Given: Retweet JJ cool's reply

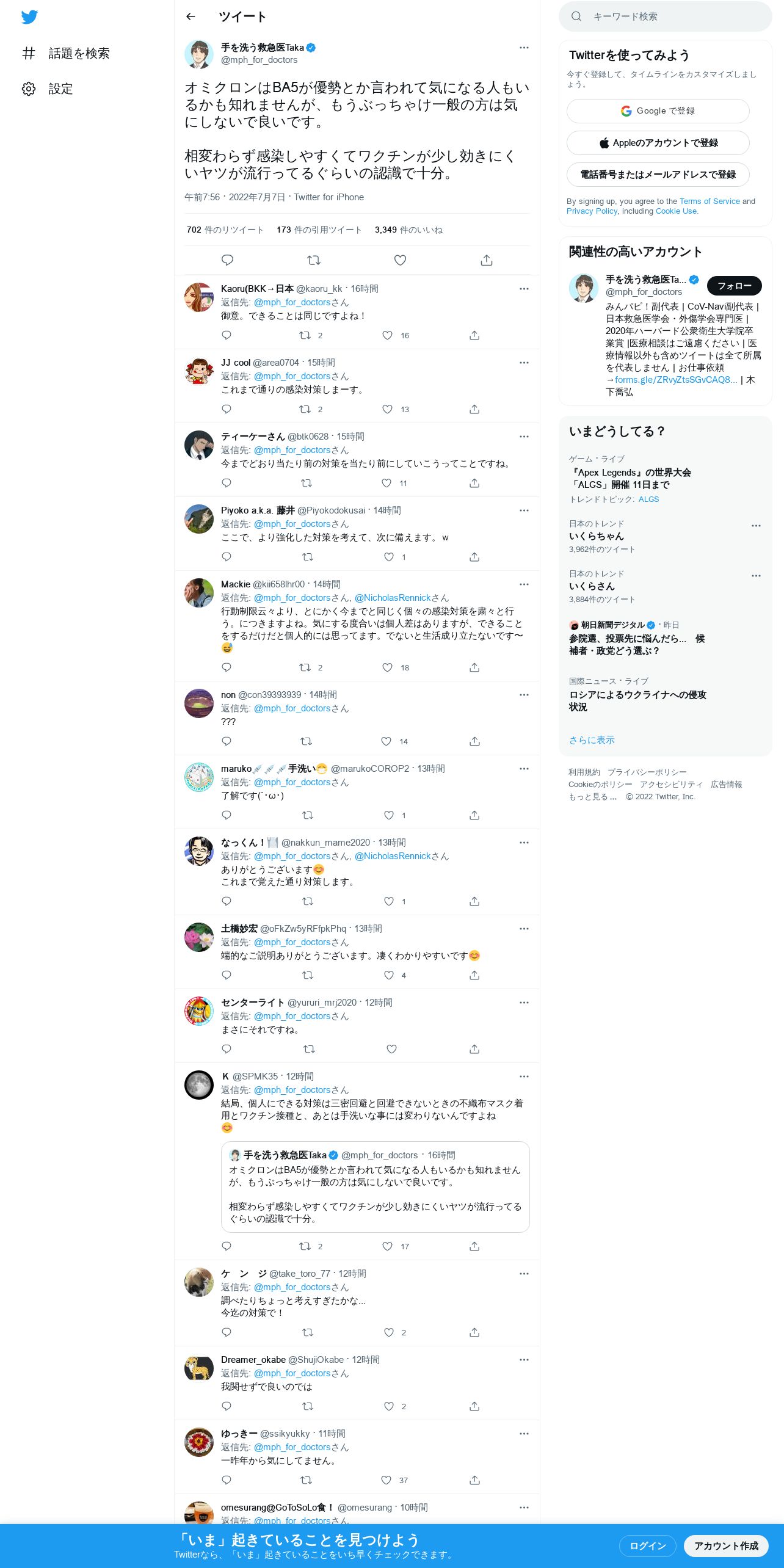Looking at the screenshot, I should tap(305, 409).
